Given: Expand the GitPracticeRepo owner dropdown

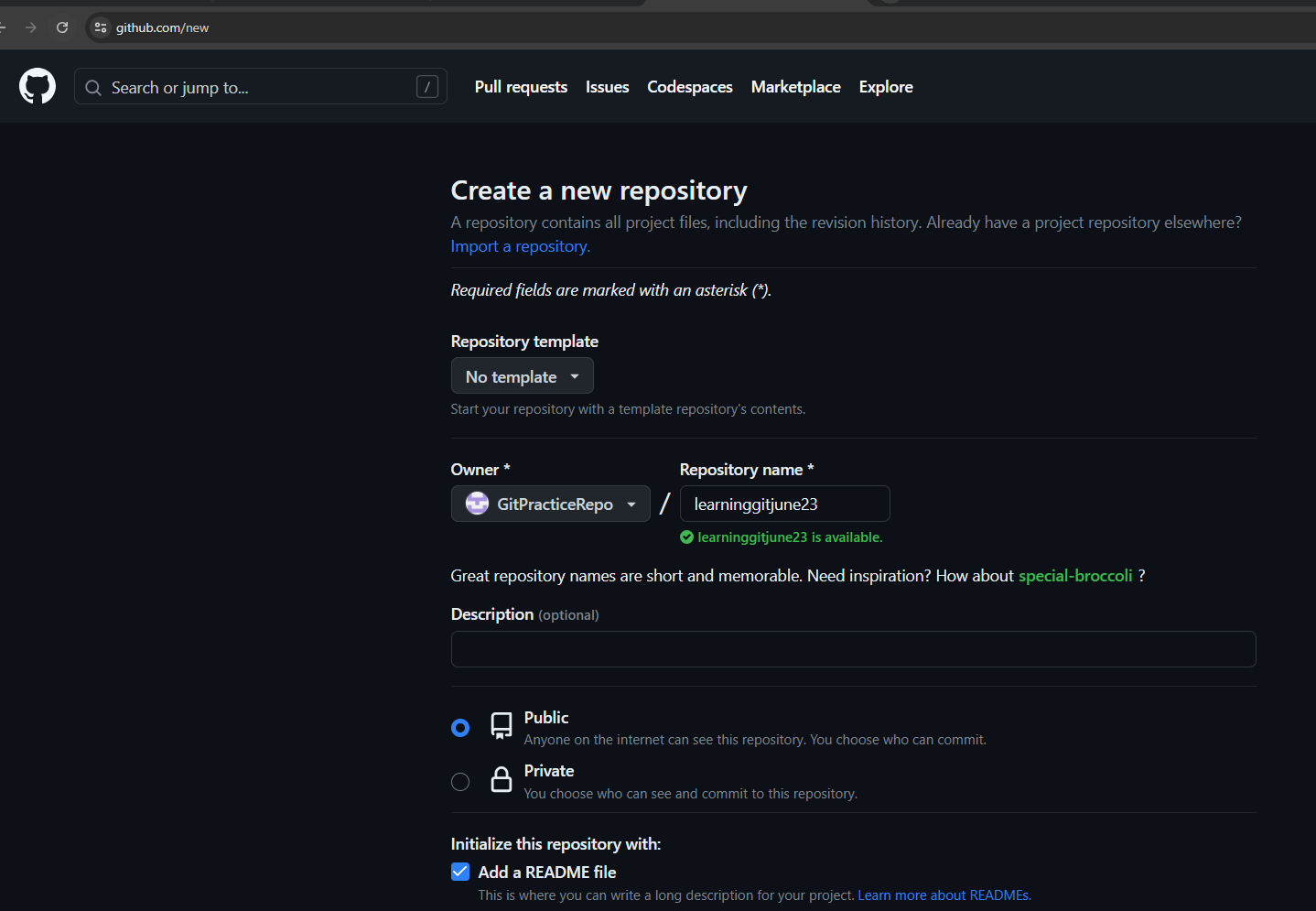Looking at the screenshot, I should click(551, 504).
